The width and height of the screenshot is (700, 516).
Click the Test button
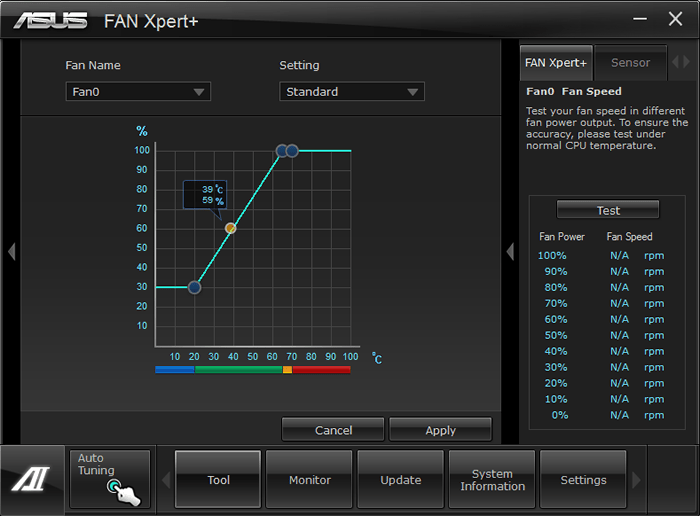coord(608,209)
